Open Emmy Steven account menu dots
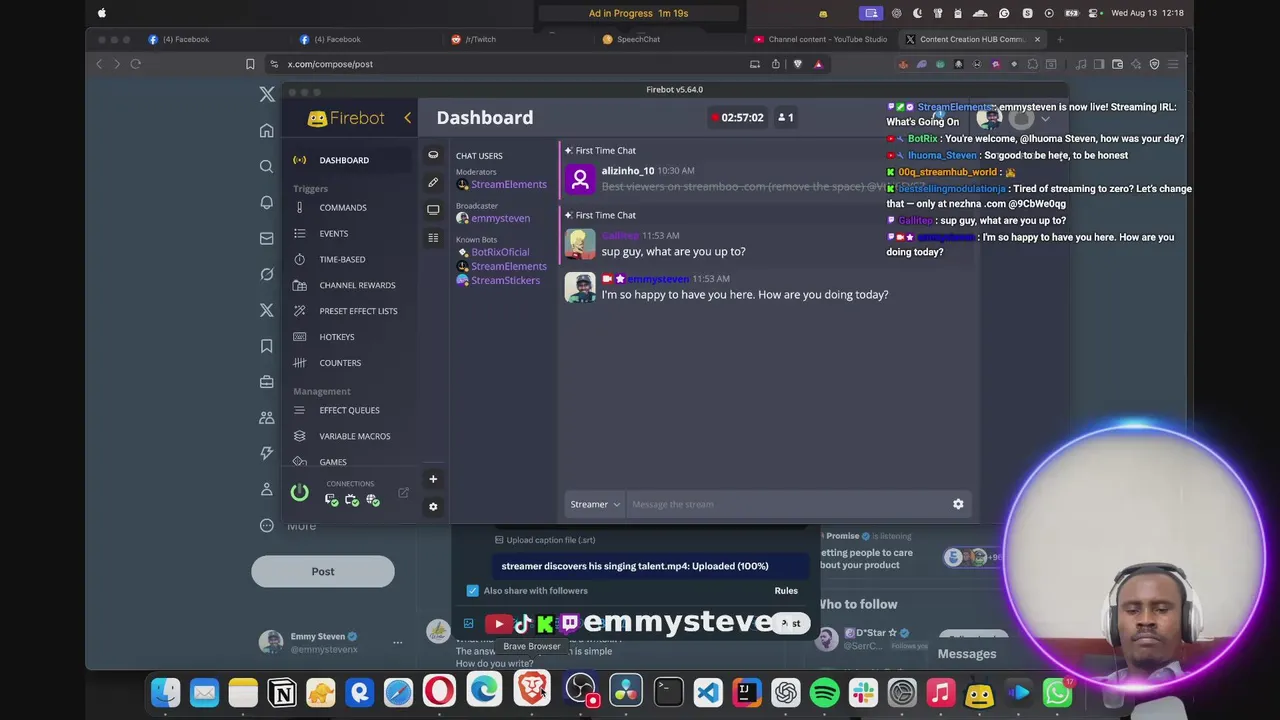 [397, 642]
